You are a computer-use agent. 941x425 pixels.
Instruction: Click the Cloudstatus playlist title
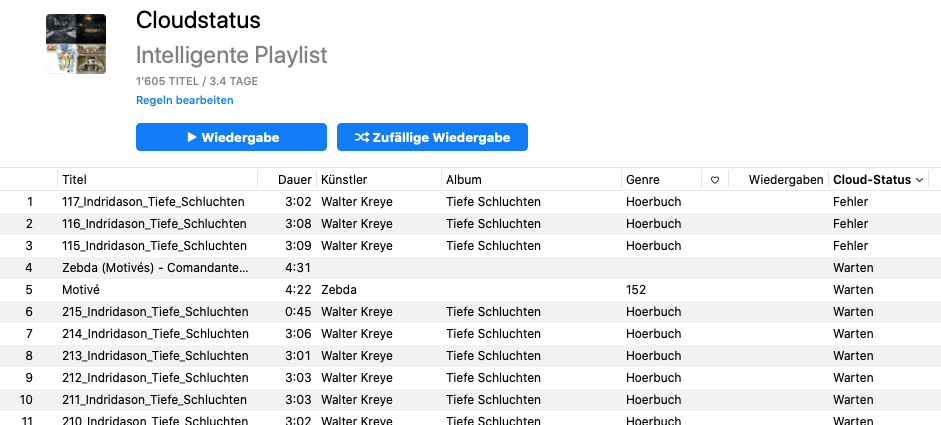click(x=198, y=22)
